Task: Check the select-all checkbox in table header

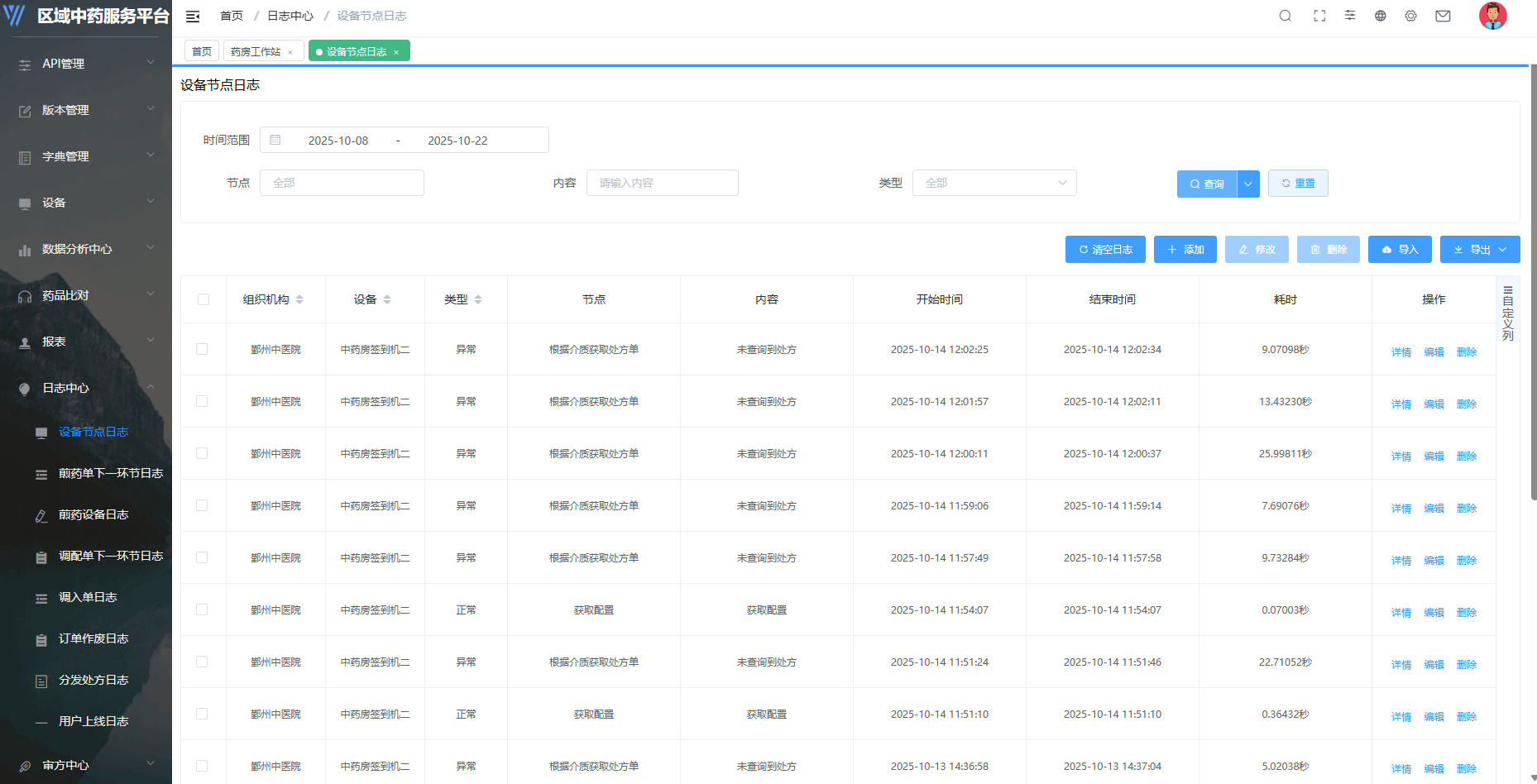Action: point(203,299)
